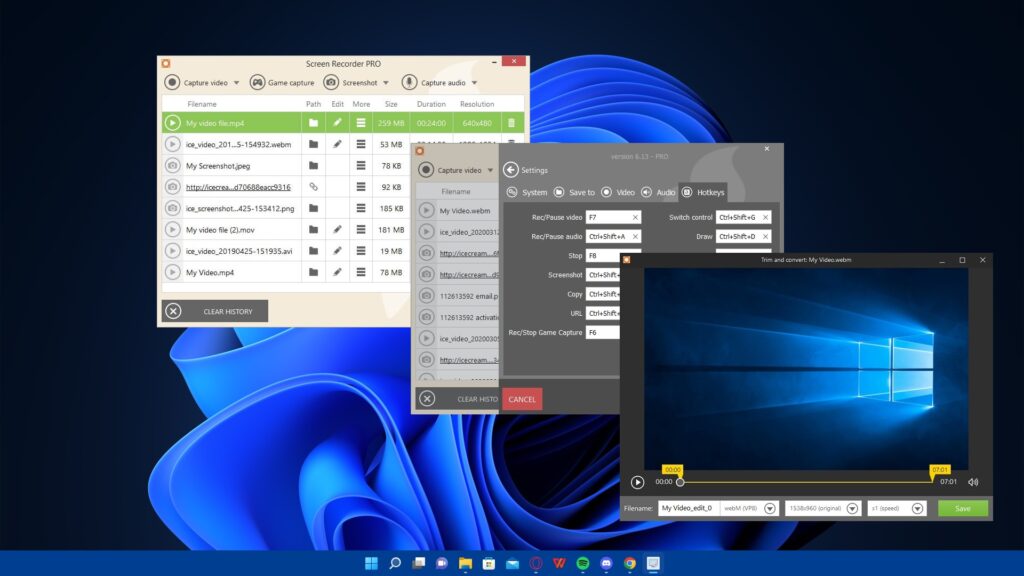Play ice_video_201...5-154932.webm
This screenshot has width=1024, height=576.
172,144
